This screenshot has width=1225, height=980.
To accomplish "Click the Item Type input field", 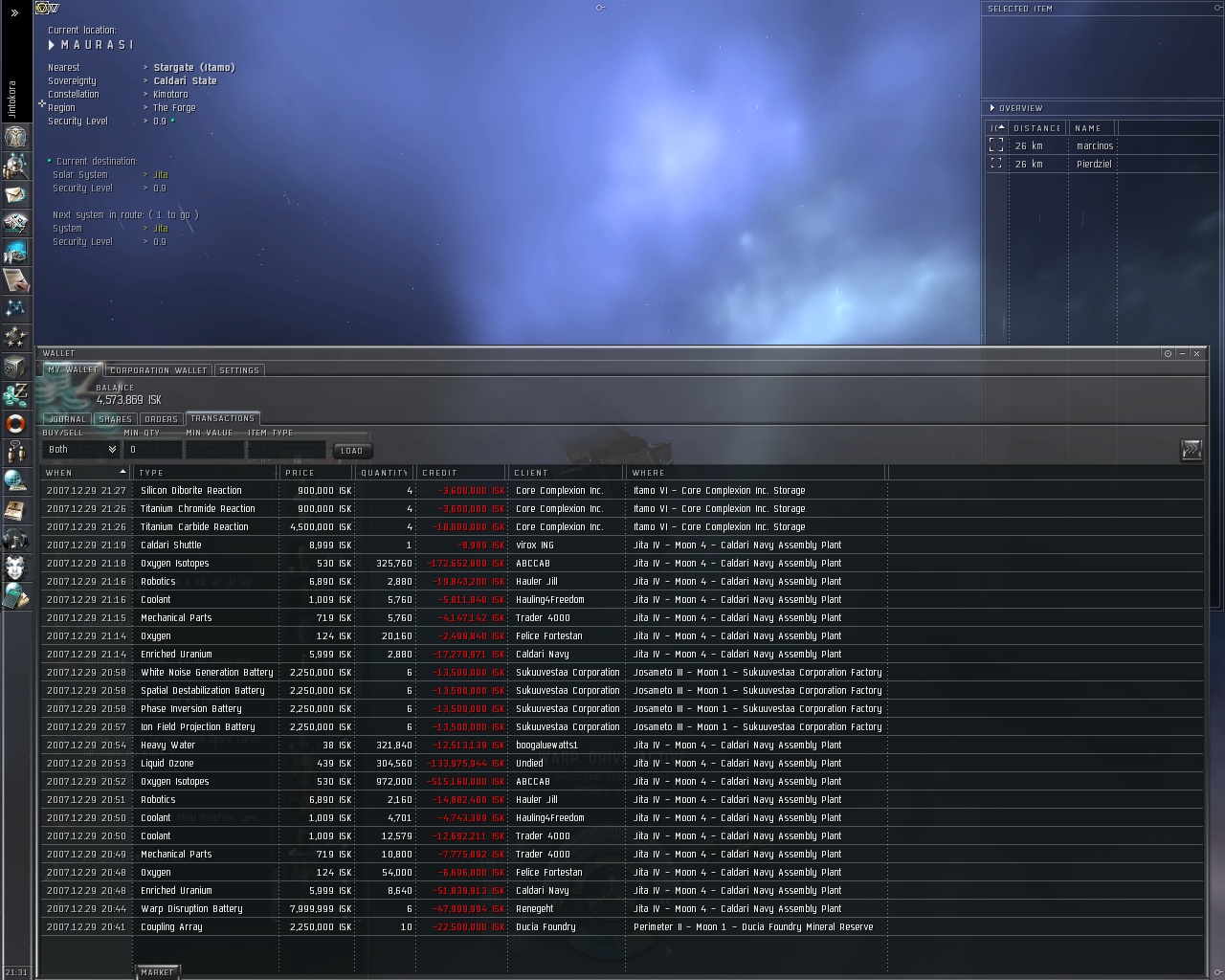I will coord(287,450).
